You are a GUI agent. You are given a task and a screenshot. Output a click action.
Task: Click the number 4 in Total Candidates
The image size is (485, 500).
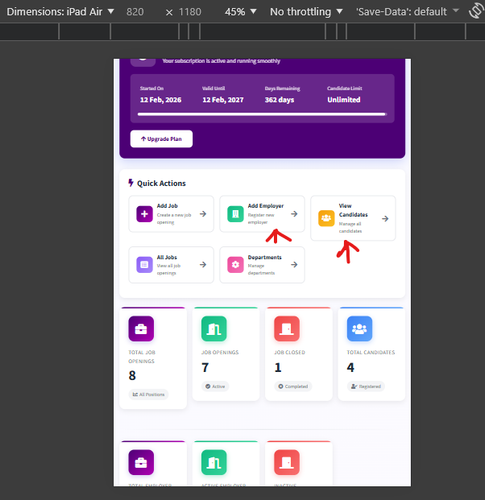[350, 367]
